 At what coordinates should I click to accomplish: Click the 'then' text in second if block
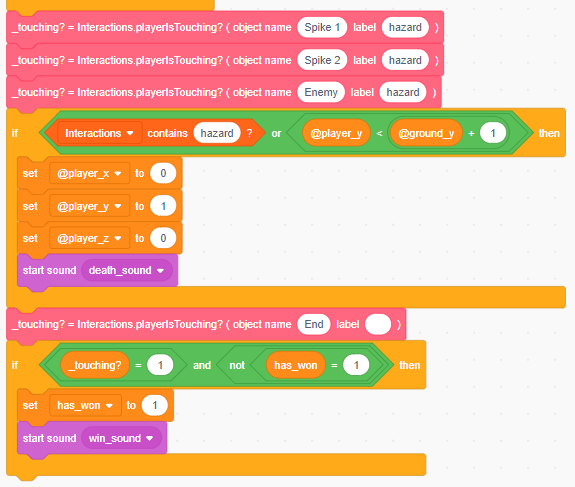click(410, 365)
